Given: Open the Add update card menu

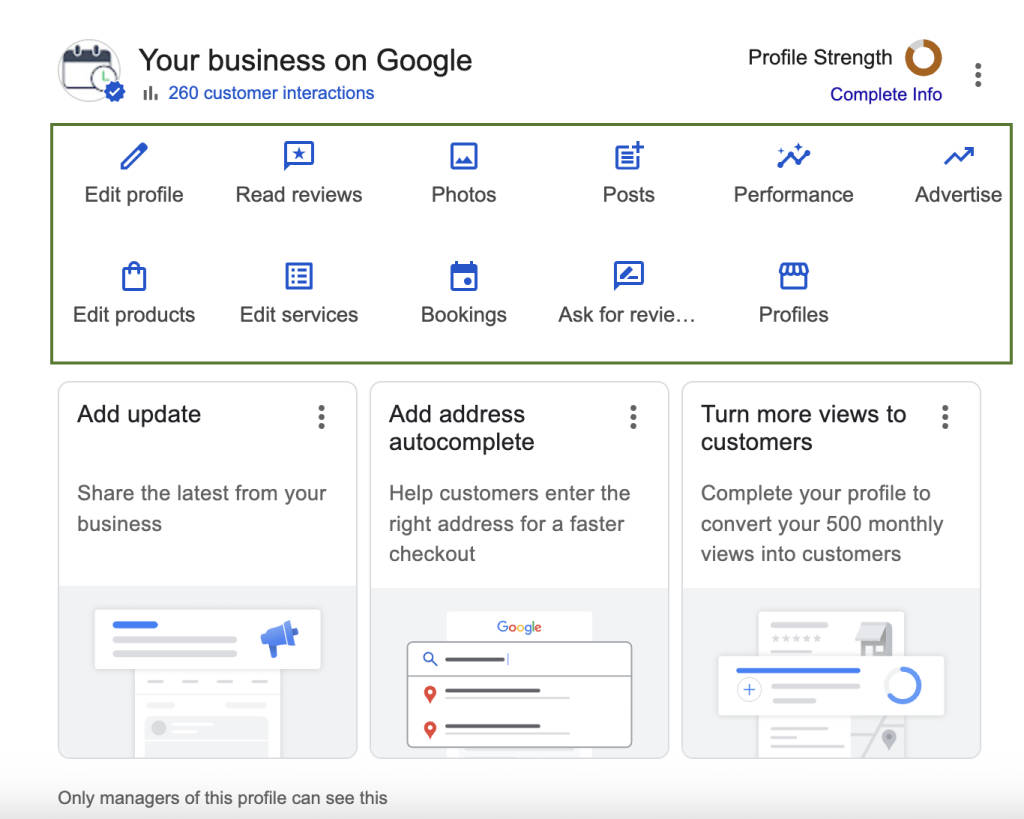Looking at the screenshot, I should (x=322, y=417).
